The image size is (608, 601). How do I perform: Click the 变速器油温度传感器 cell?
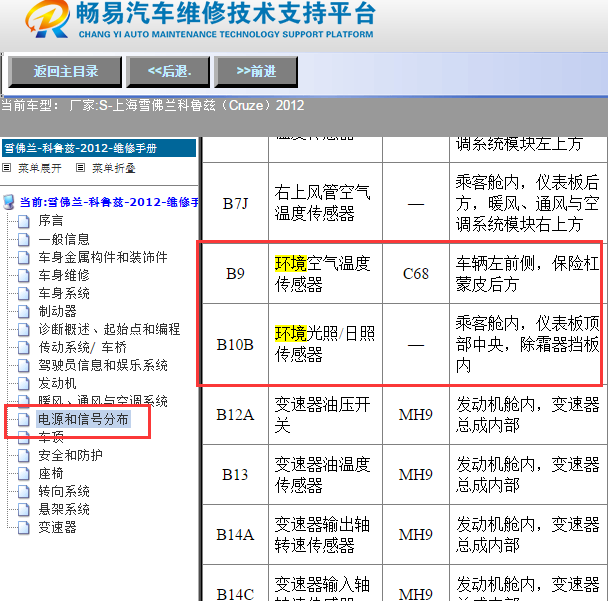tap(325, 475)
